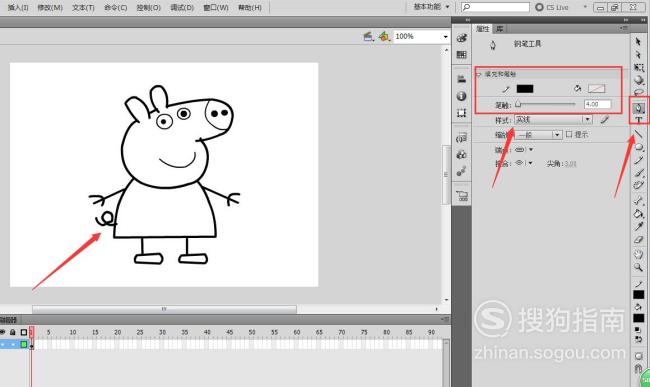Select the Text tool
The image size is (650, 387).
click(x=639, y=120)
